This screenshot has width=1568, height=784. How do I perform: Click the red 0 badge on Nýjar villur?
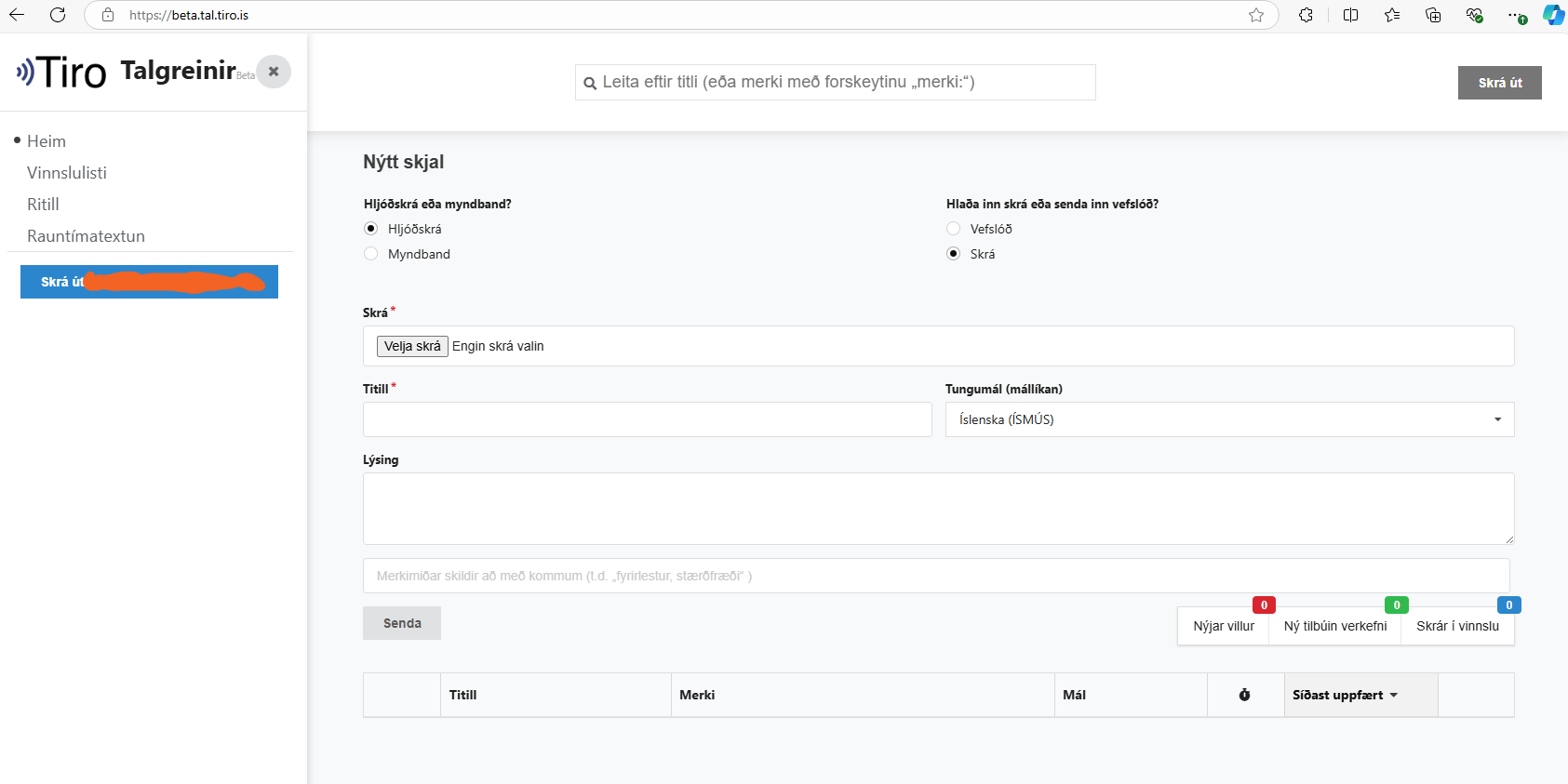pos(1264,605)
